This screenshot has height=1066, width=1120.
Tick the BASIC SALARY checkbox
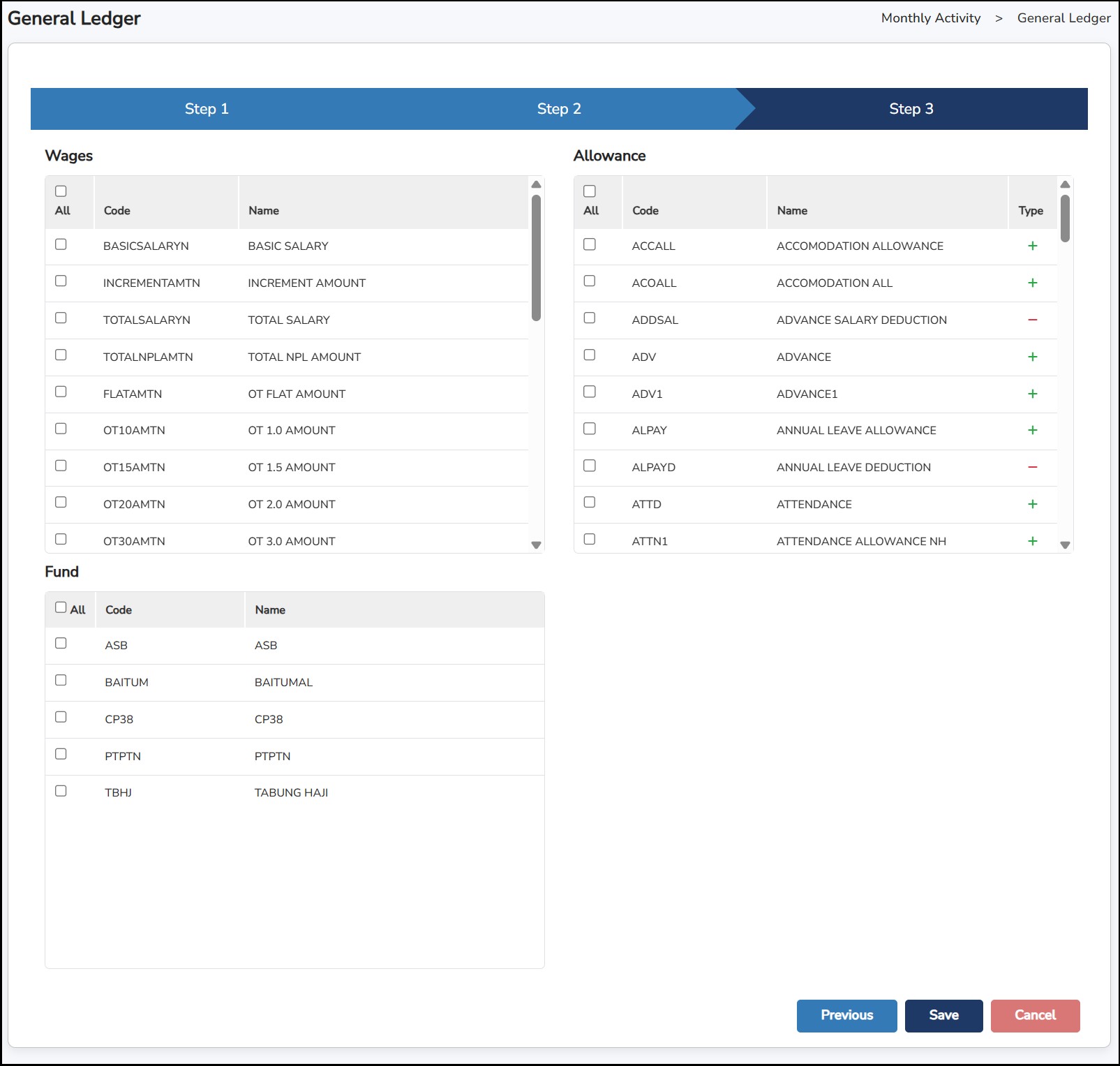coord(61,244)
